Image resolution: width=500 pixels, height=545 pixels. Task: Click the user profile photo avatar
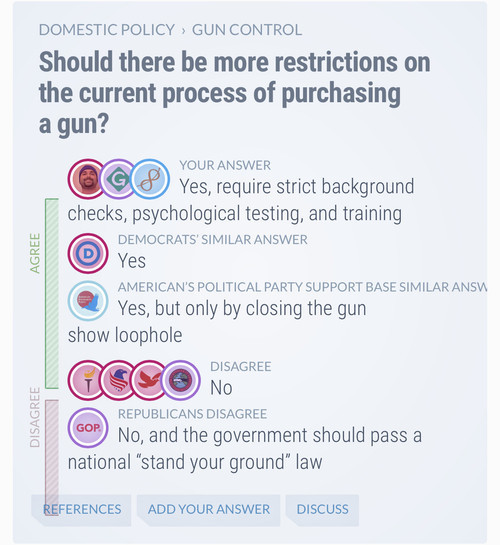pos(88,179)
